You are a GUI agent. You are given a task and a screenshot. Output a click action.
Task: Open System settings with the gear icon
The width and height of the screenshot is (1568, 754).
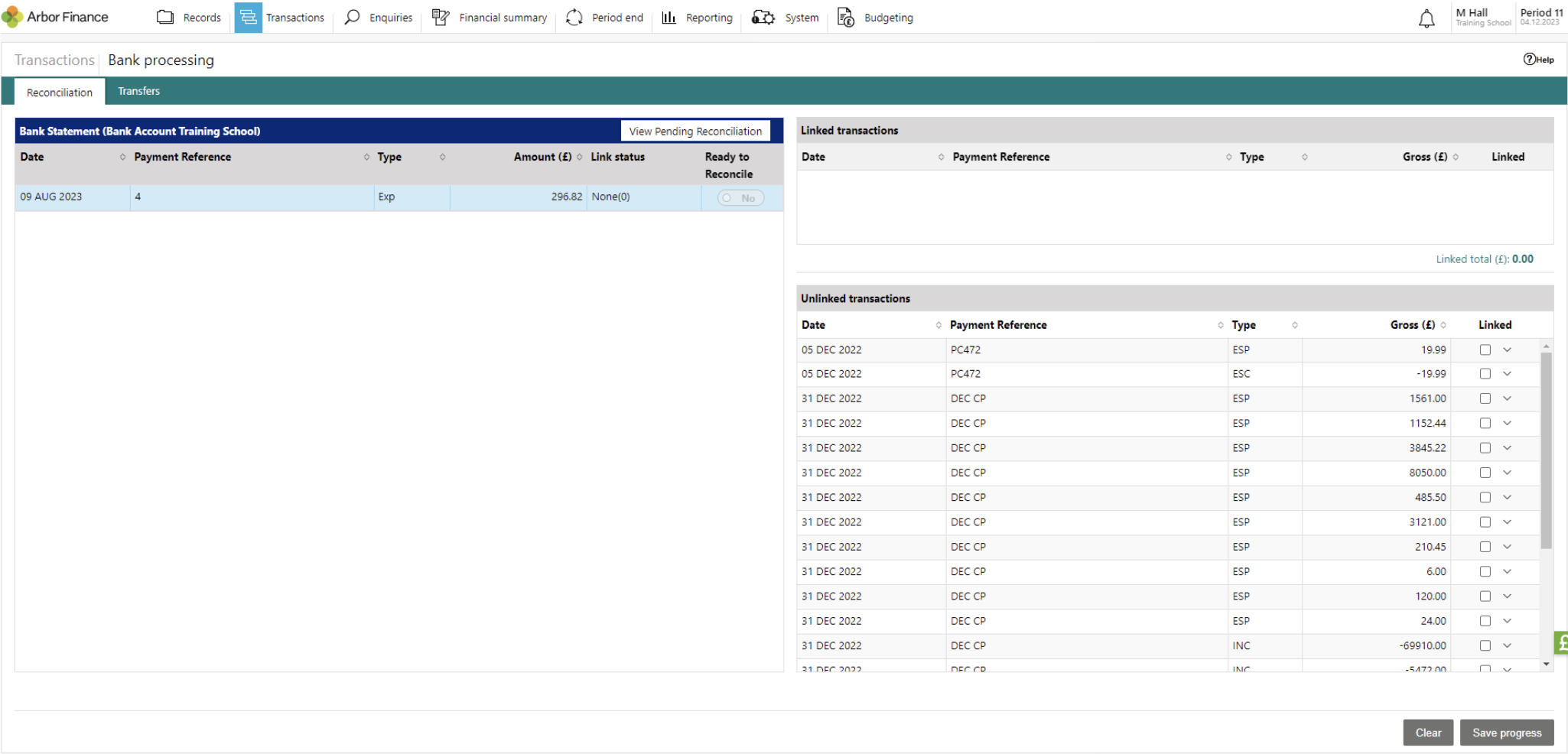pos(763,17)
